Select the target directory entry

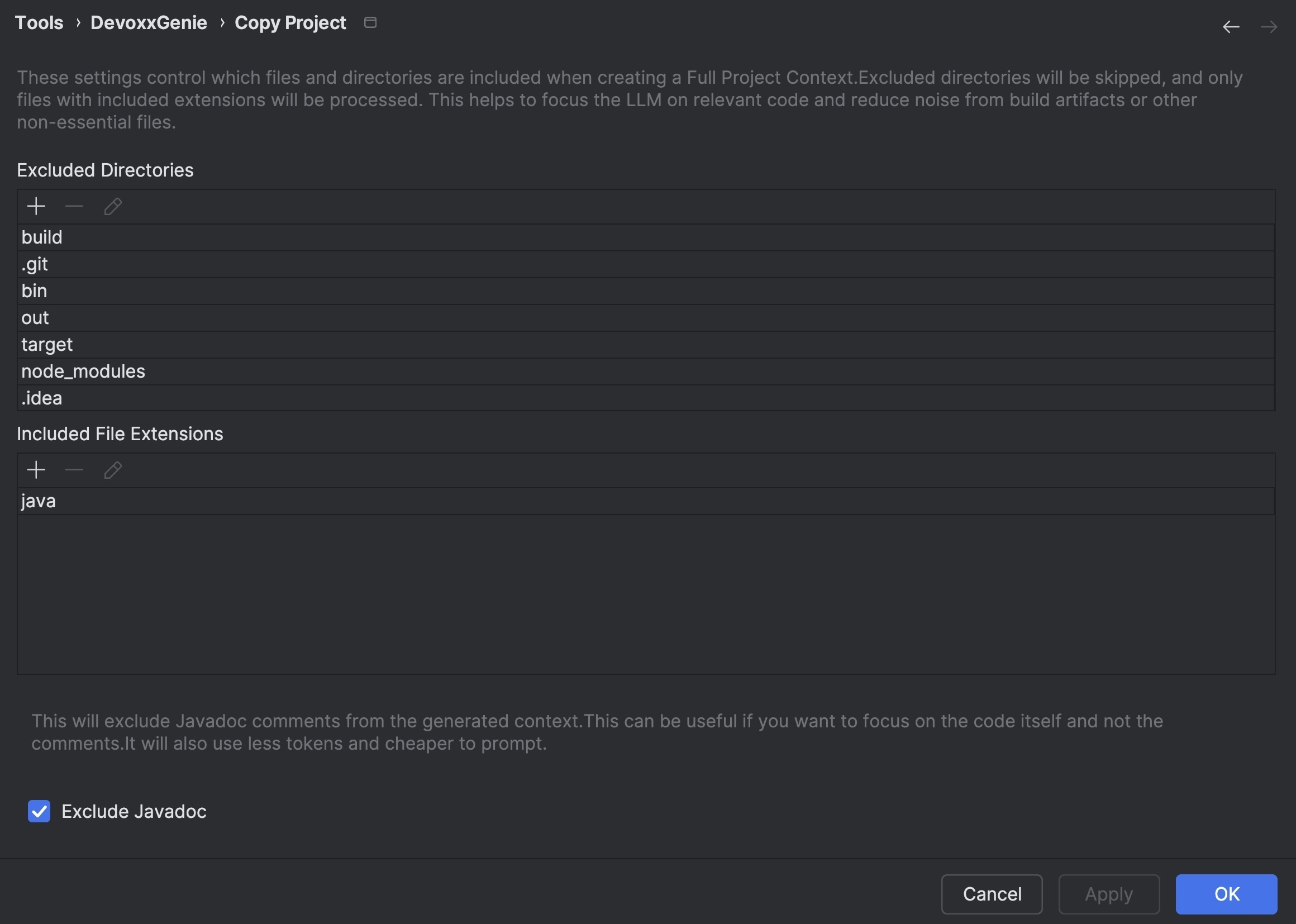click(47, 345)
